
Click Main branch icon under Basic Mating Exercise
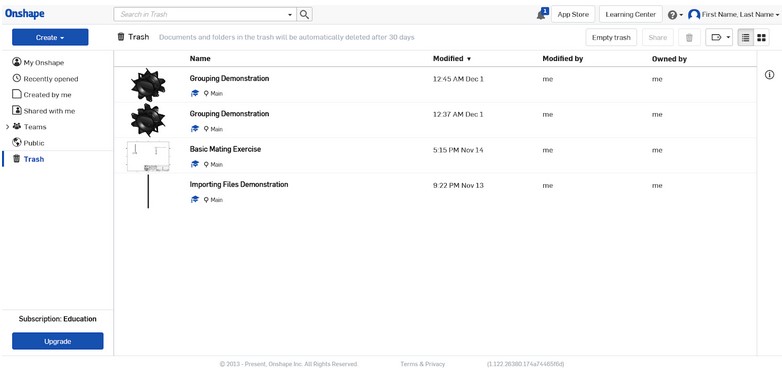click(x=206, y=164)
